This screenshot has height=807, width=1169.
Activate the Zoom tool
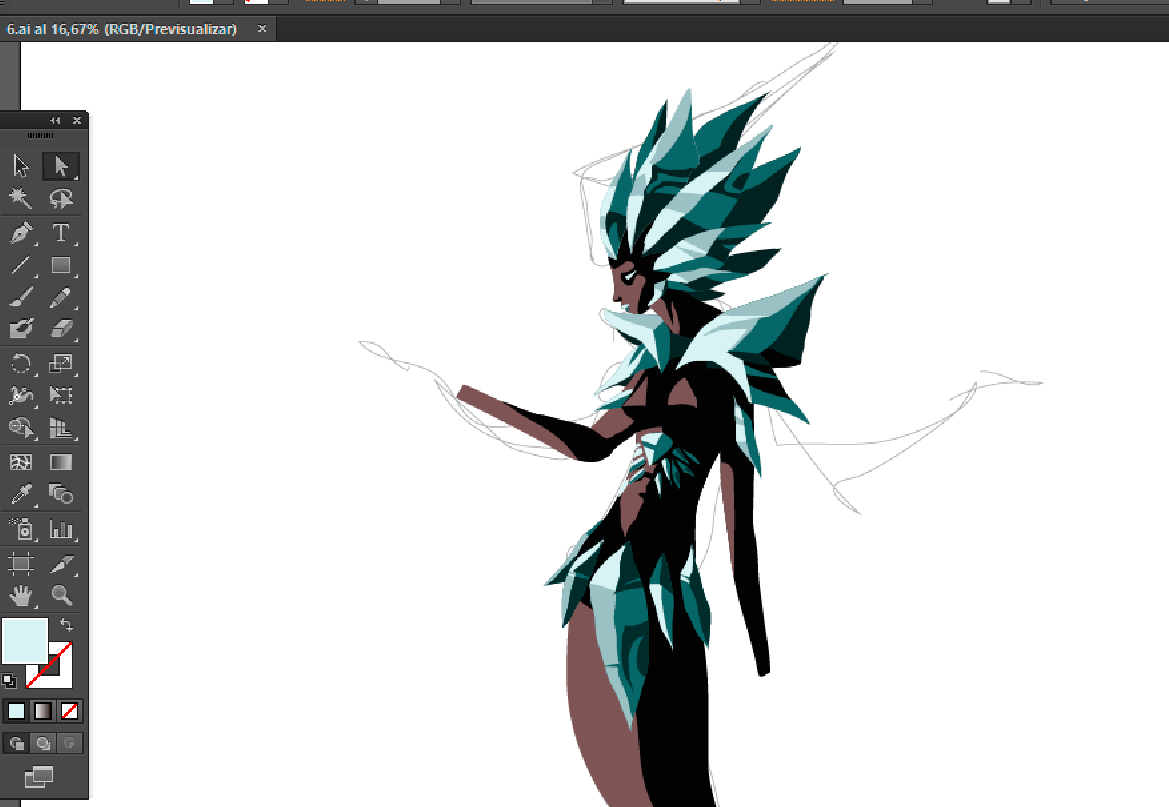[x=61, y=595]
